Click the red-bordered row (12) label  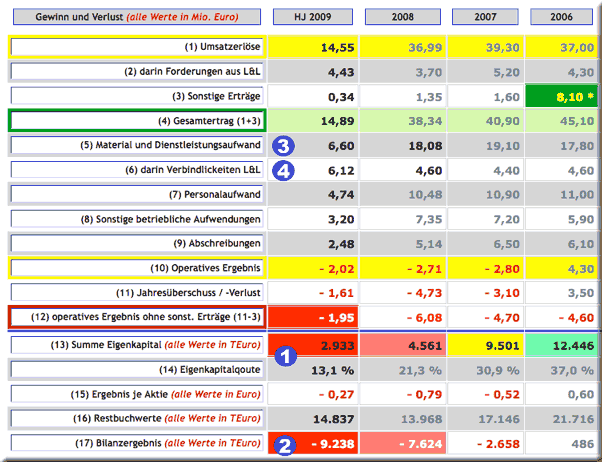pyautogui.click(x=135, y=317)
